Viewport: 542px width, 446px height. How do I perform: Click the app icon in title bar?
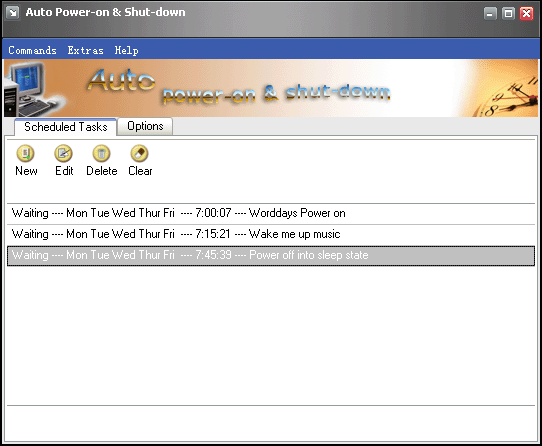(x=13, y=13)
